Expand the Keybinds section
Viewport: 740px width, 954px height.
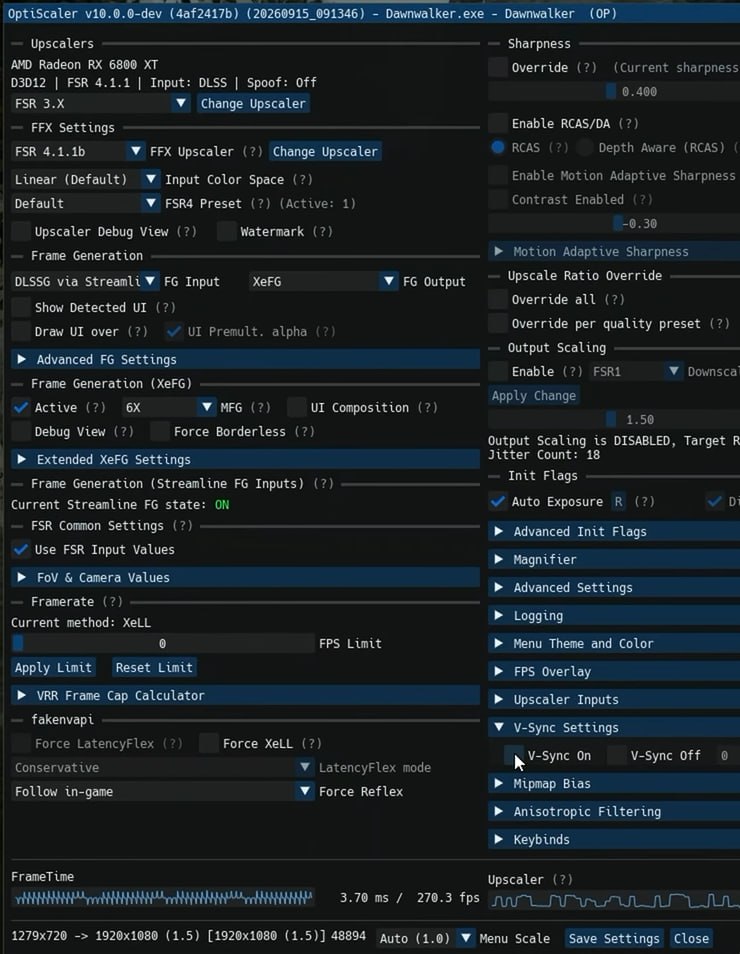click(614, 839)
